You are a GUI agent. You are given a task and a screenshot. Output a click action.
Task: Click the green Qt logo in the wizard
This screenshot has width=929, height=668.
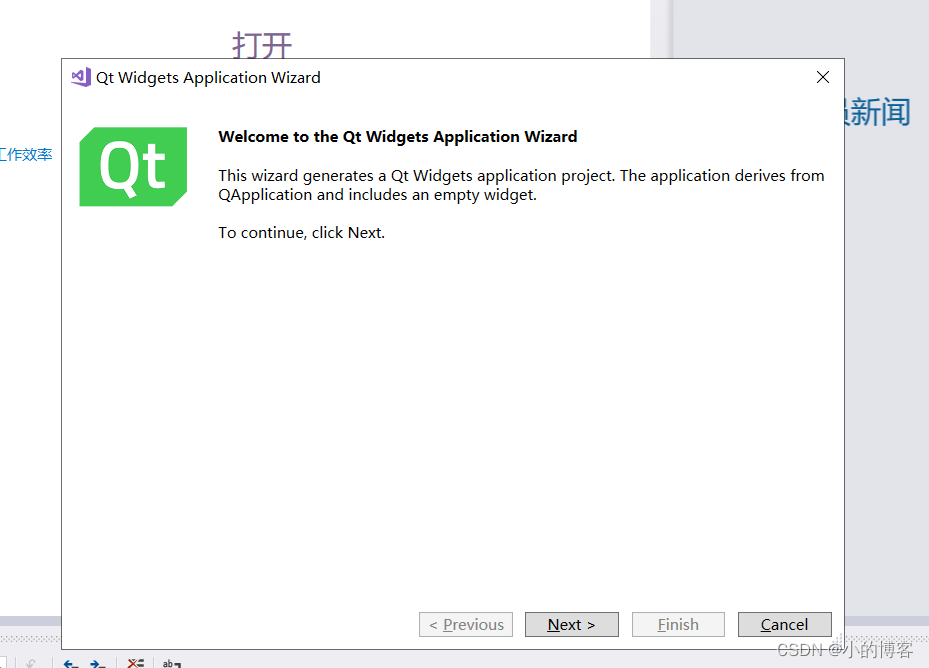point(133,166)
